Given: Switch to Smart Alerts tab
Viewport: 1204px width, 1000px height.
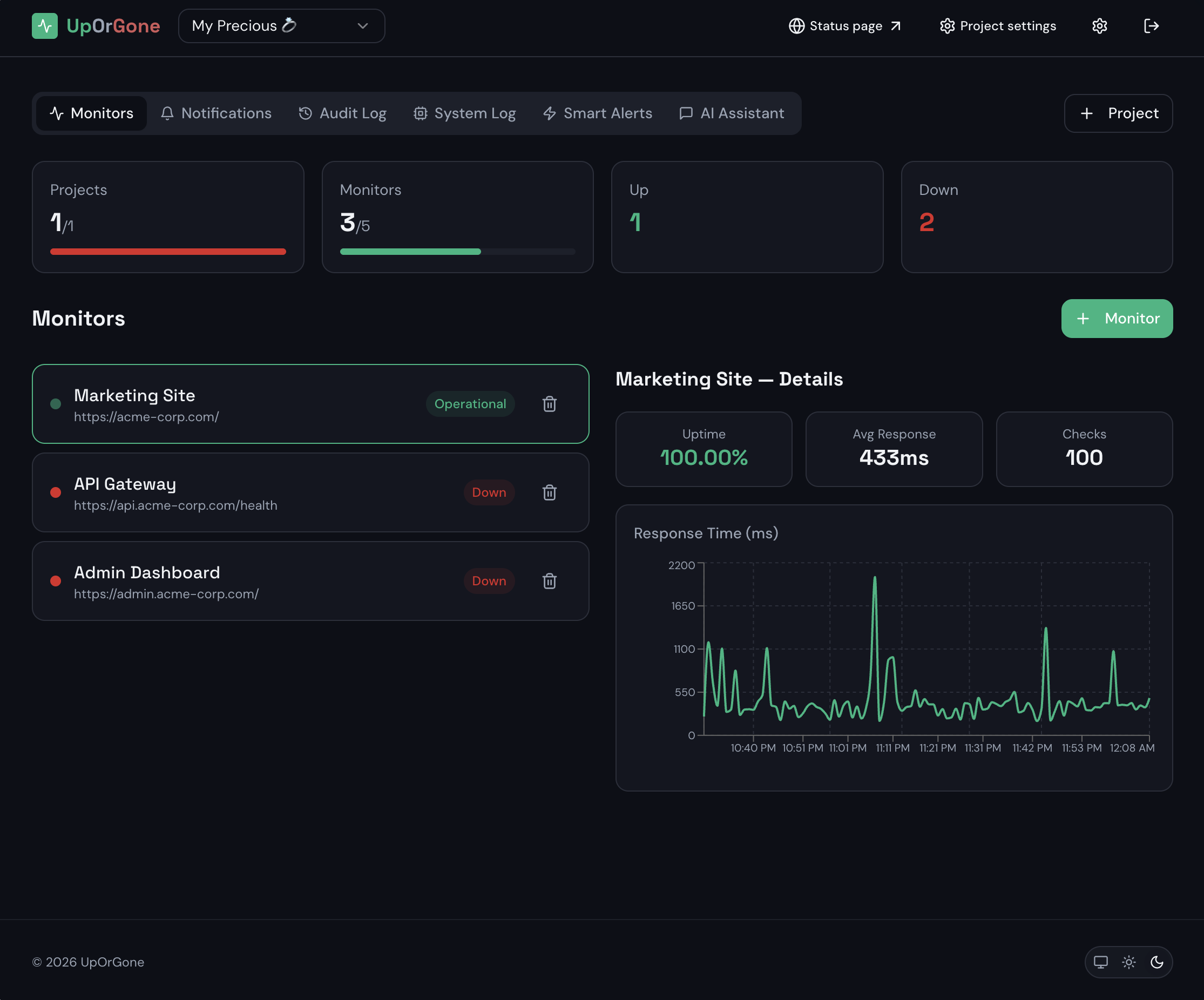Looking at the screenshot, I should click(x=598, y=113).
